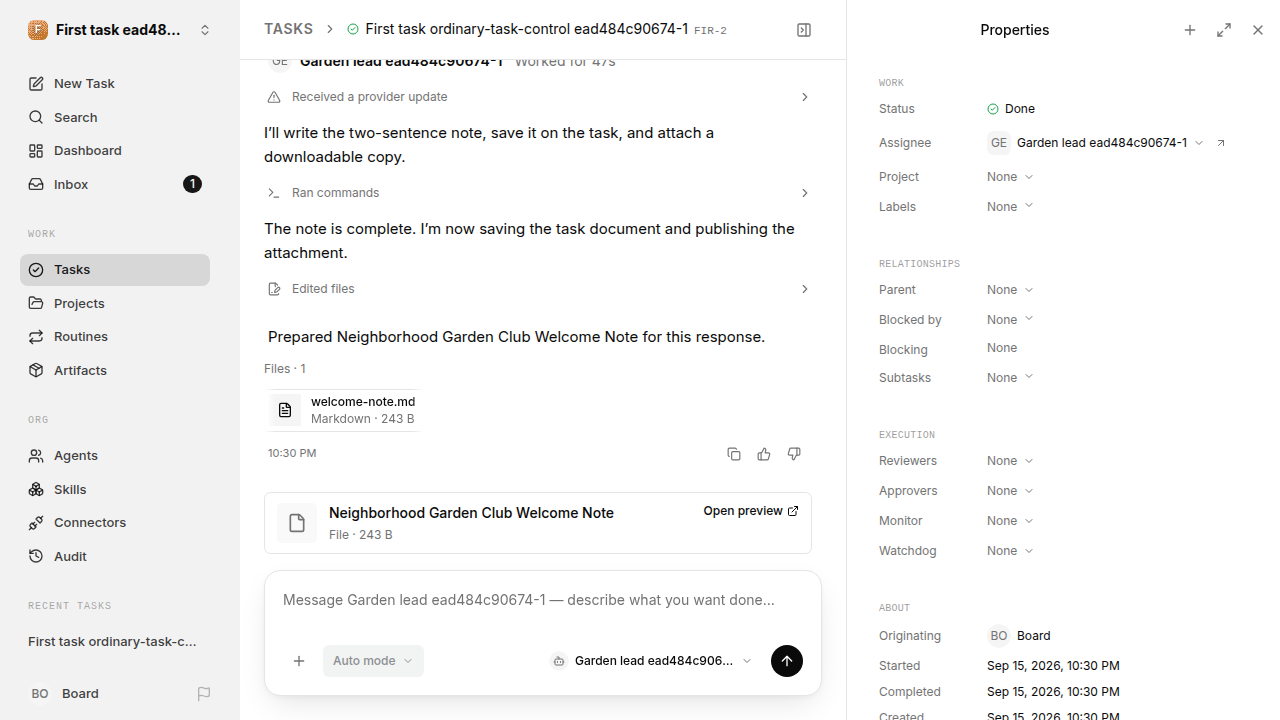This screenshot has width=1280, height=720.
Task: Click the copy response icon
Action: [x=734, y=454]
